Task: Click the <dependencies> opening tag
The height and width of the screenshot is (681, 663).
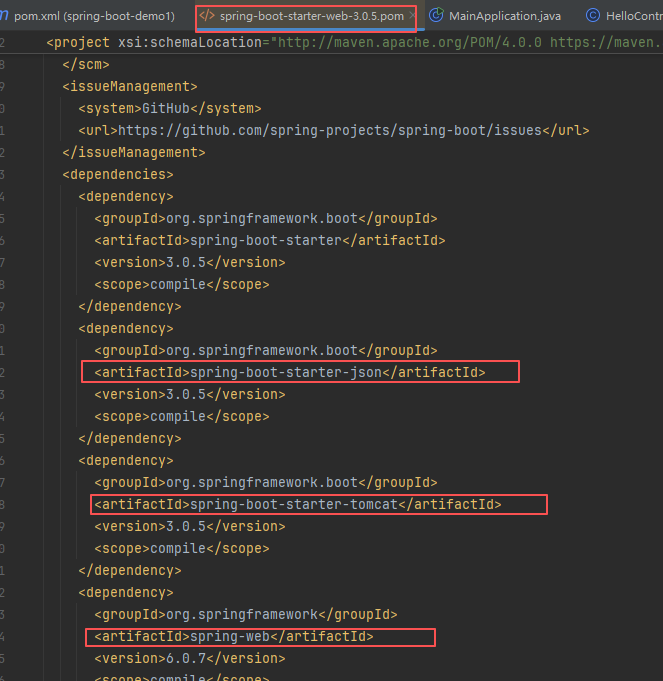Action: click(118, 174)
